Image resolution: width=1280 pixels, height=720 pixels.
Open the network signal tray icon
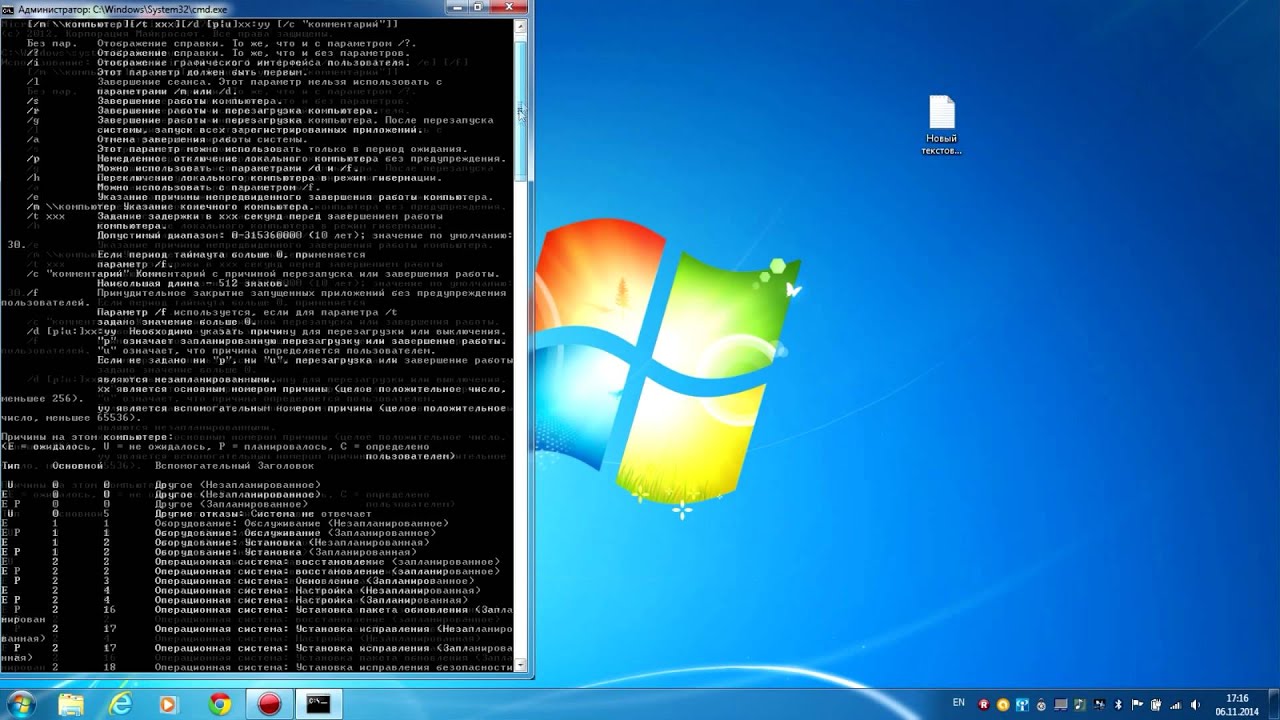click(1175, 705)
